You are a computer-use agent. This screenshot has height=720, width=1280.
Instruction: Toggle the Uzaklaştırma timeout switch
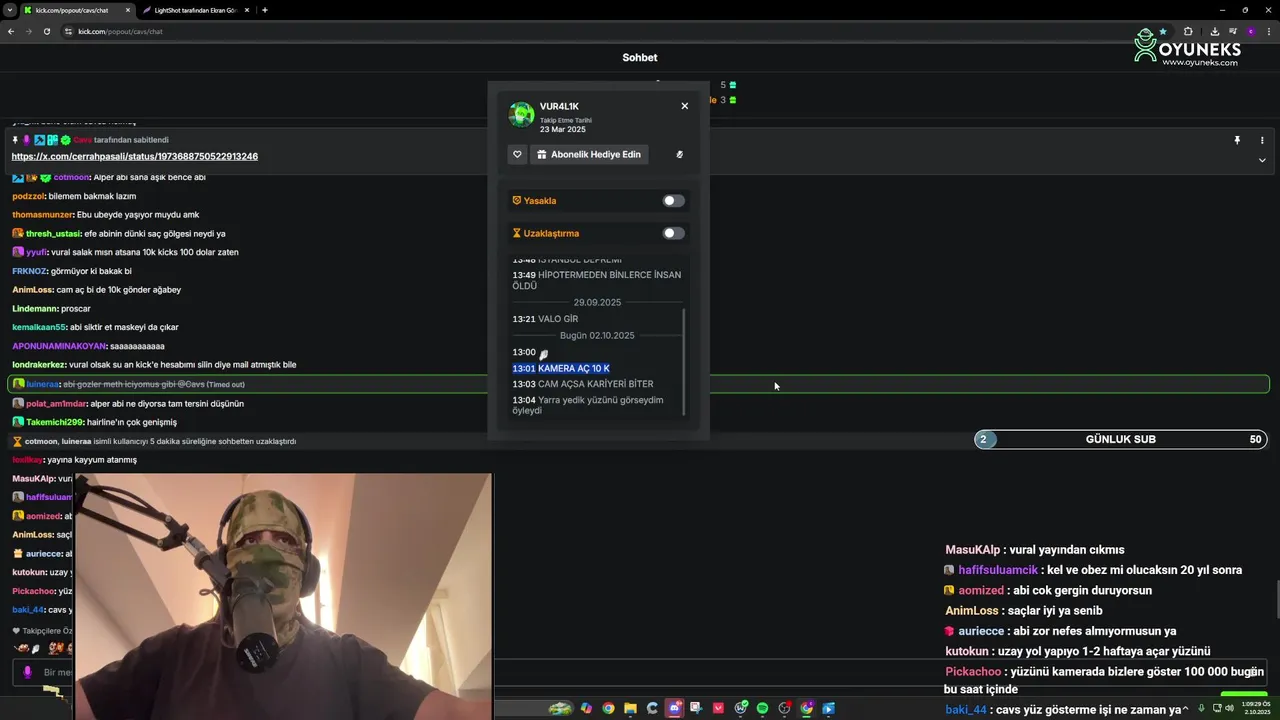click(x=673, y=233)
